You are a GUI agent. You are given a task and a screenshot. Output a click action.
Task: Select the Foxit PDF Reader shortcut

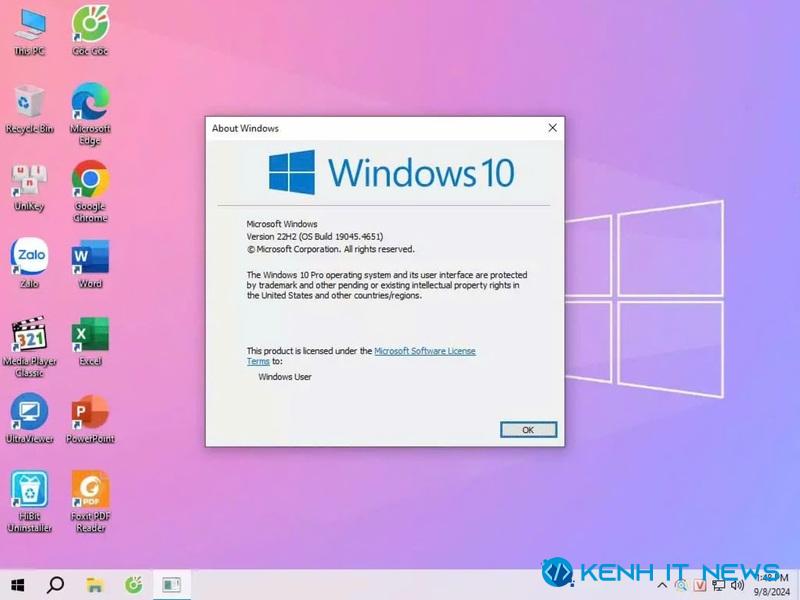[90, 502]
